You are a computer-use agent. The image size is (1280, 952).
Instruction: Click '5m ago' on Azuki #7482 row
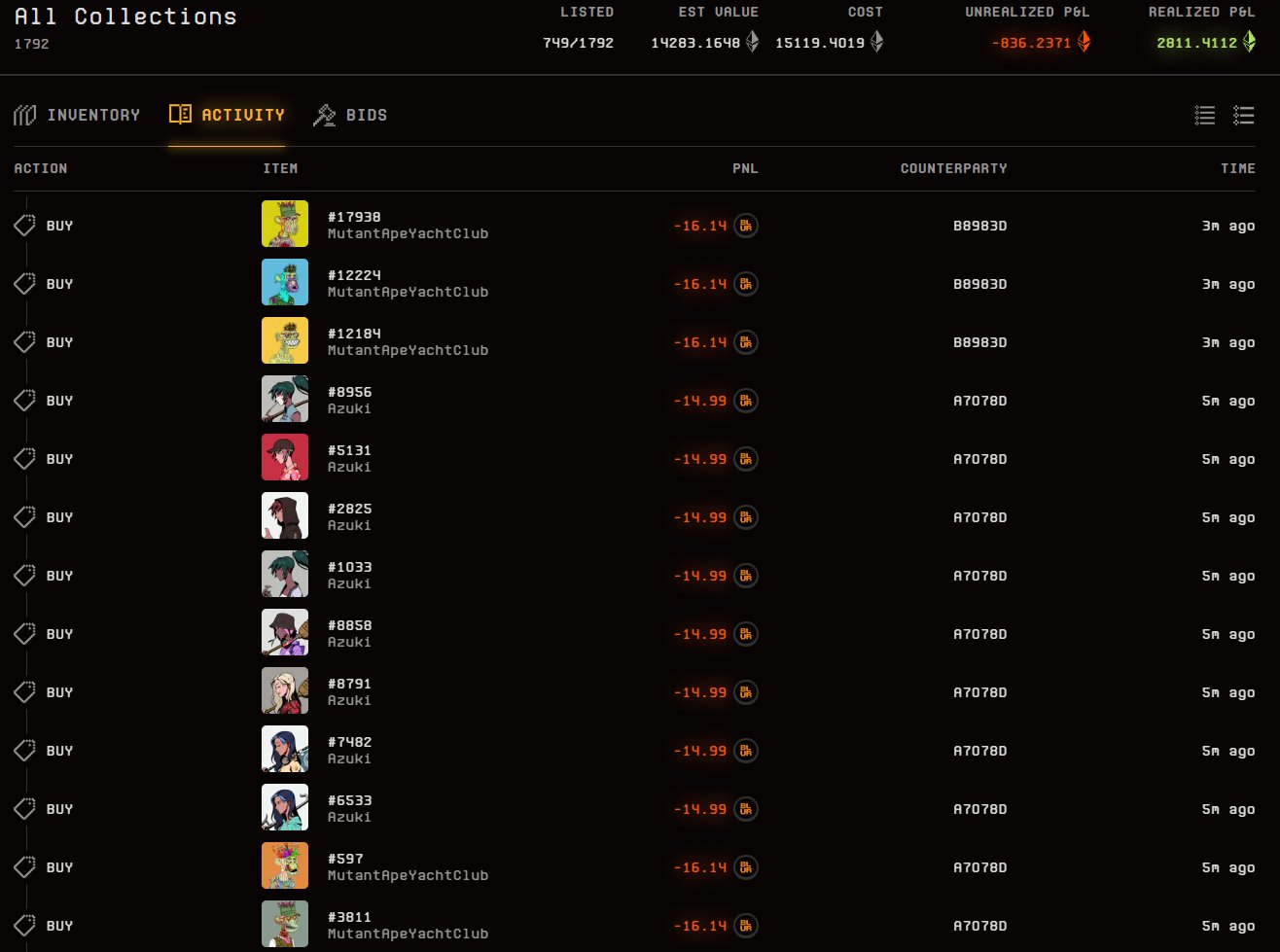coord(1228,751)
